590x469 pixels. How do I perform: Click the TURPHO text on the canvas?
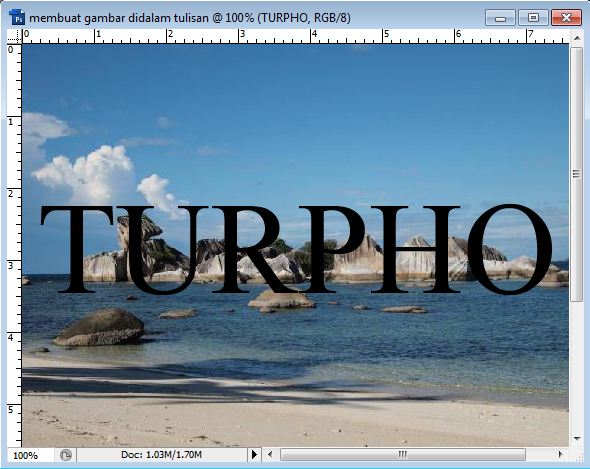pyautogui.click(x=297, y=249)
